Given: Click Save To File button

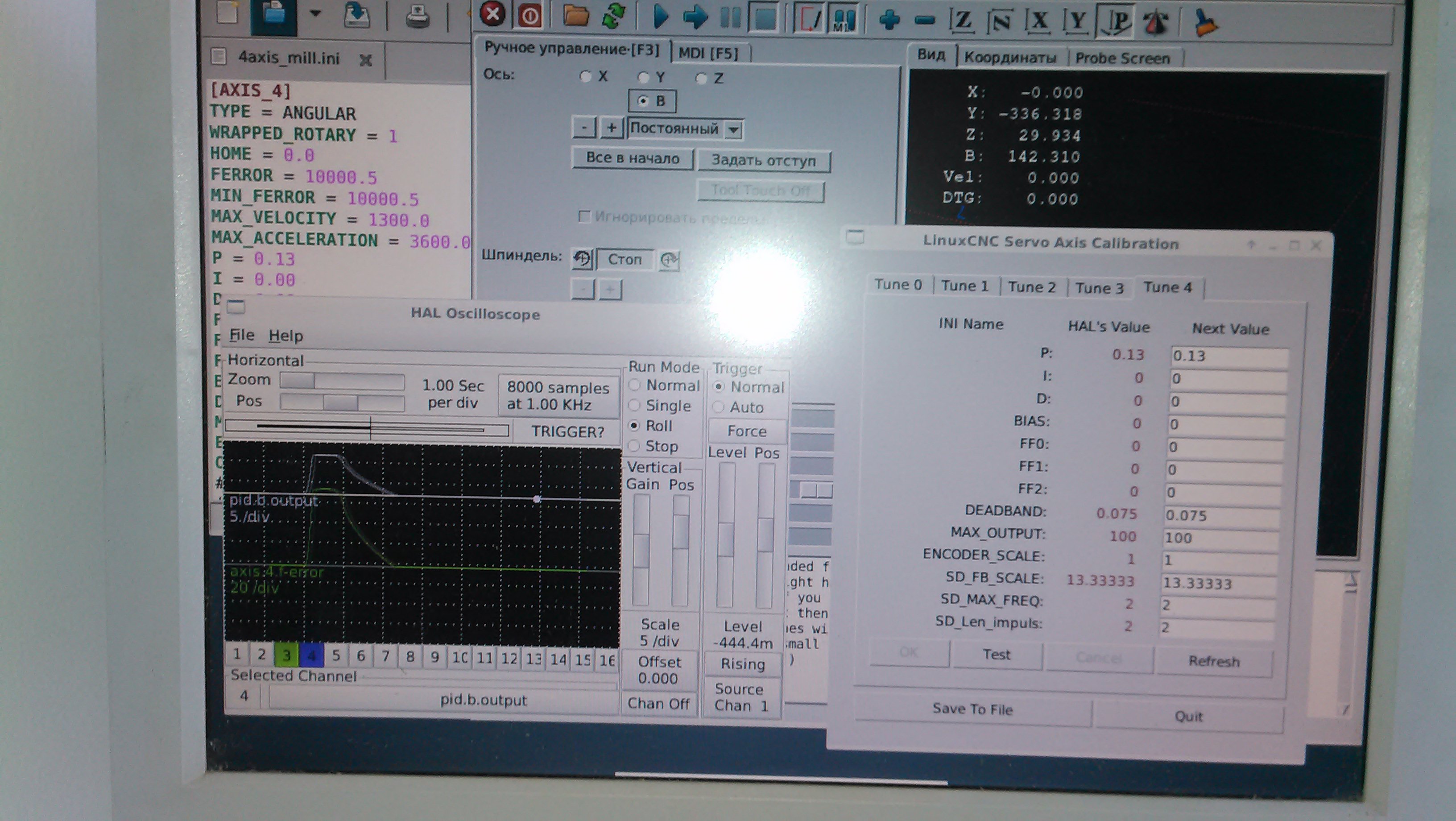Looking at the screenshot, I should tap(972, 709).
